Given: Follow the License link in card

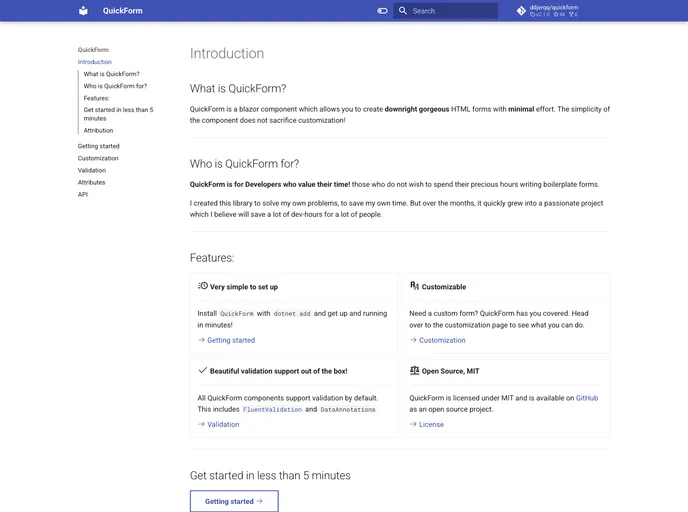Looking at the screenshot, I should pos(431,424).
